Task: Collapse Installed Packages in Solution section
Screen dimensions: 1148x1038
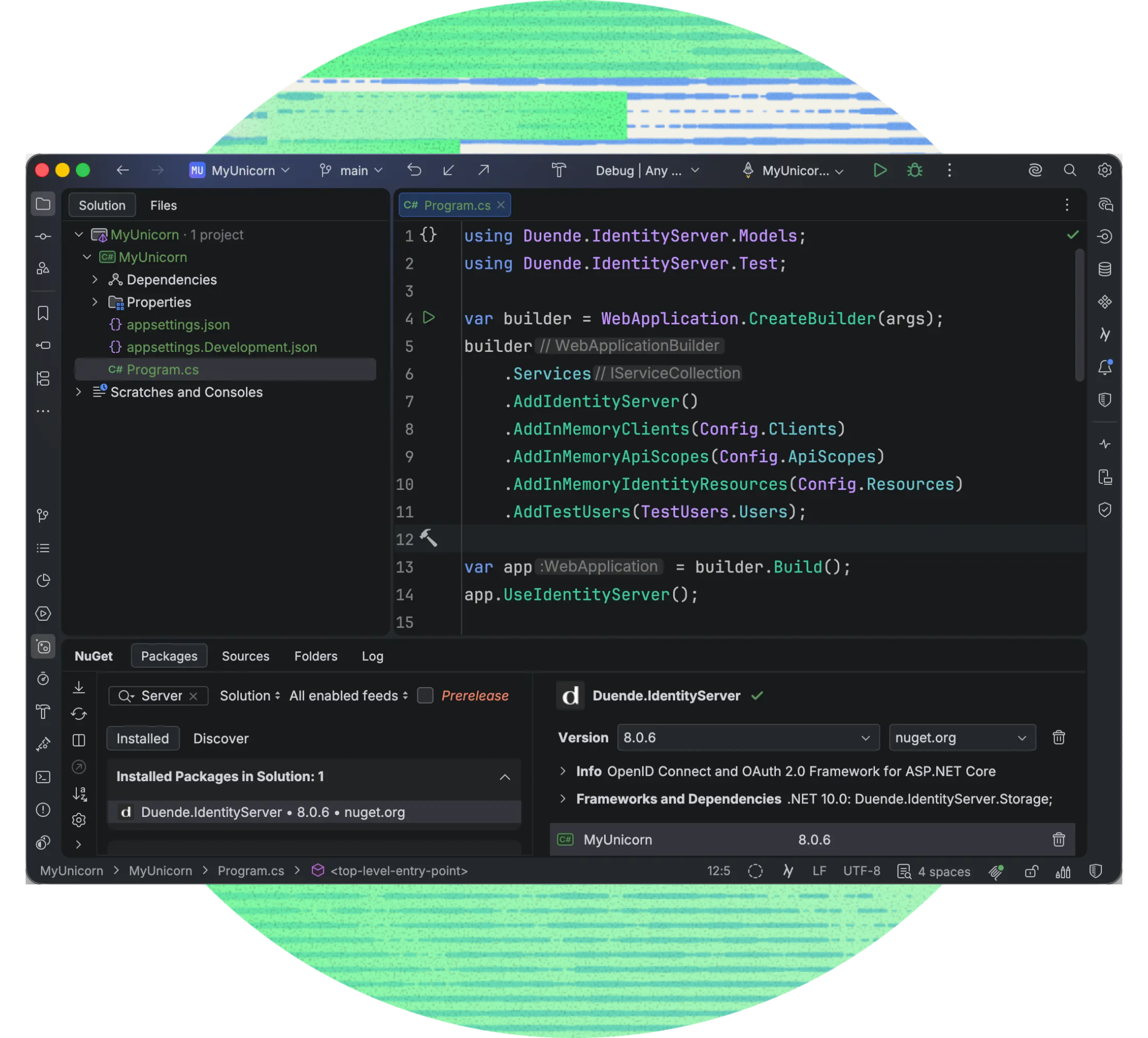Action: (504, 776)
